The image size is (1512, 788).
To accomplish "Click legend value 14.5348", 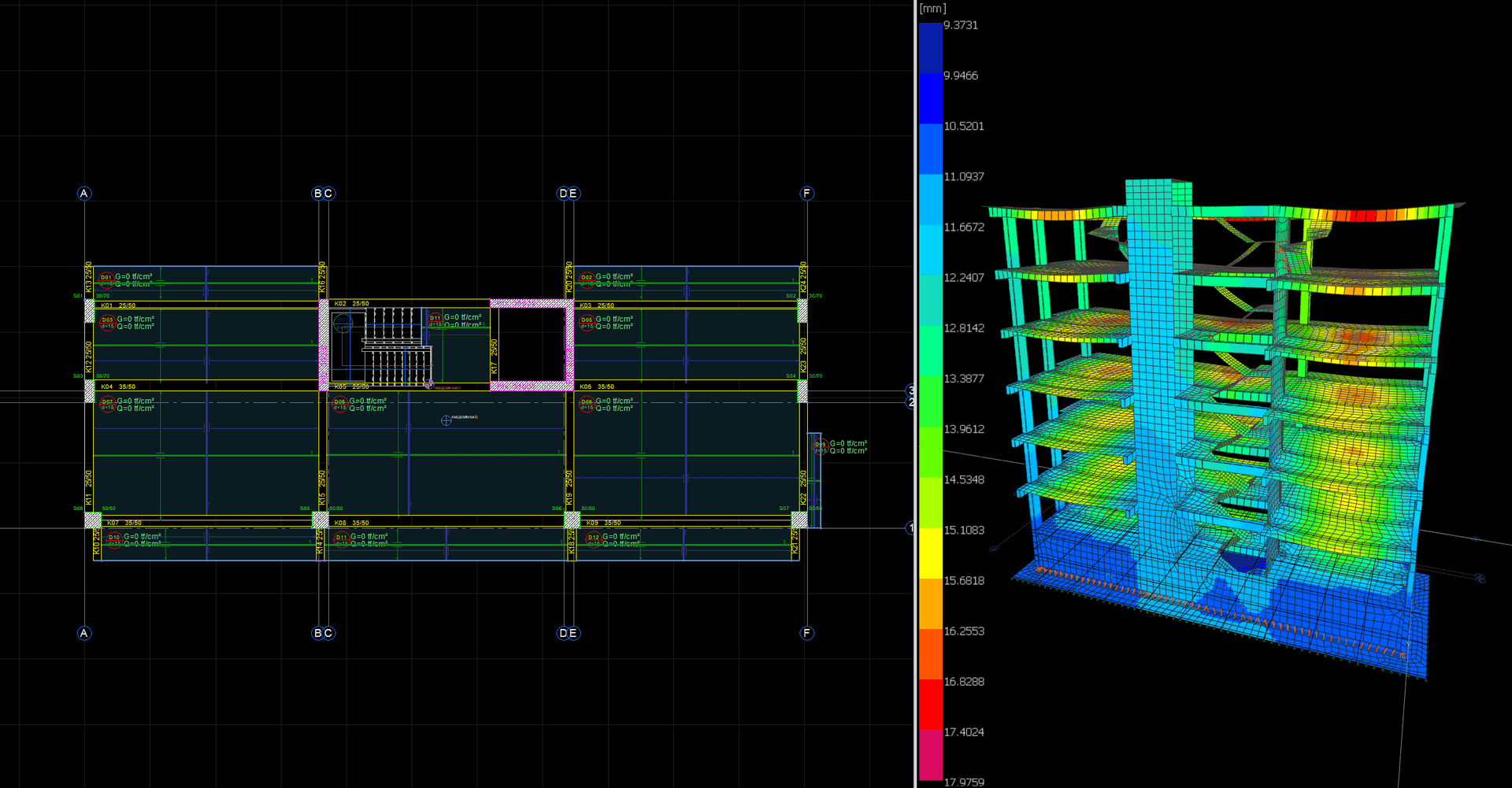I will pos(964,479).
